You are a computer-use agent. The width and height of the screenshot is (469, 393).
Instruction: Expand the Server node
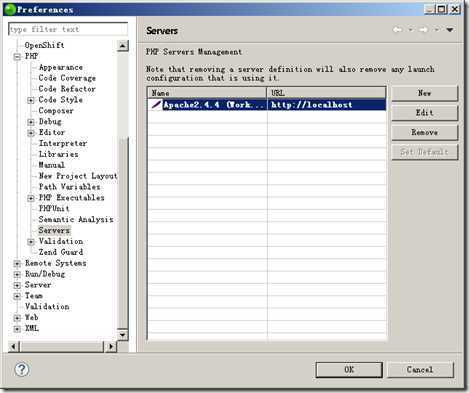17,285
